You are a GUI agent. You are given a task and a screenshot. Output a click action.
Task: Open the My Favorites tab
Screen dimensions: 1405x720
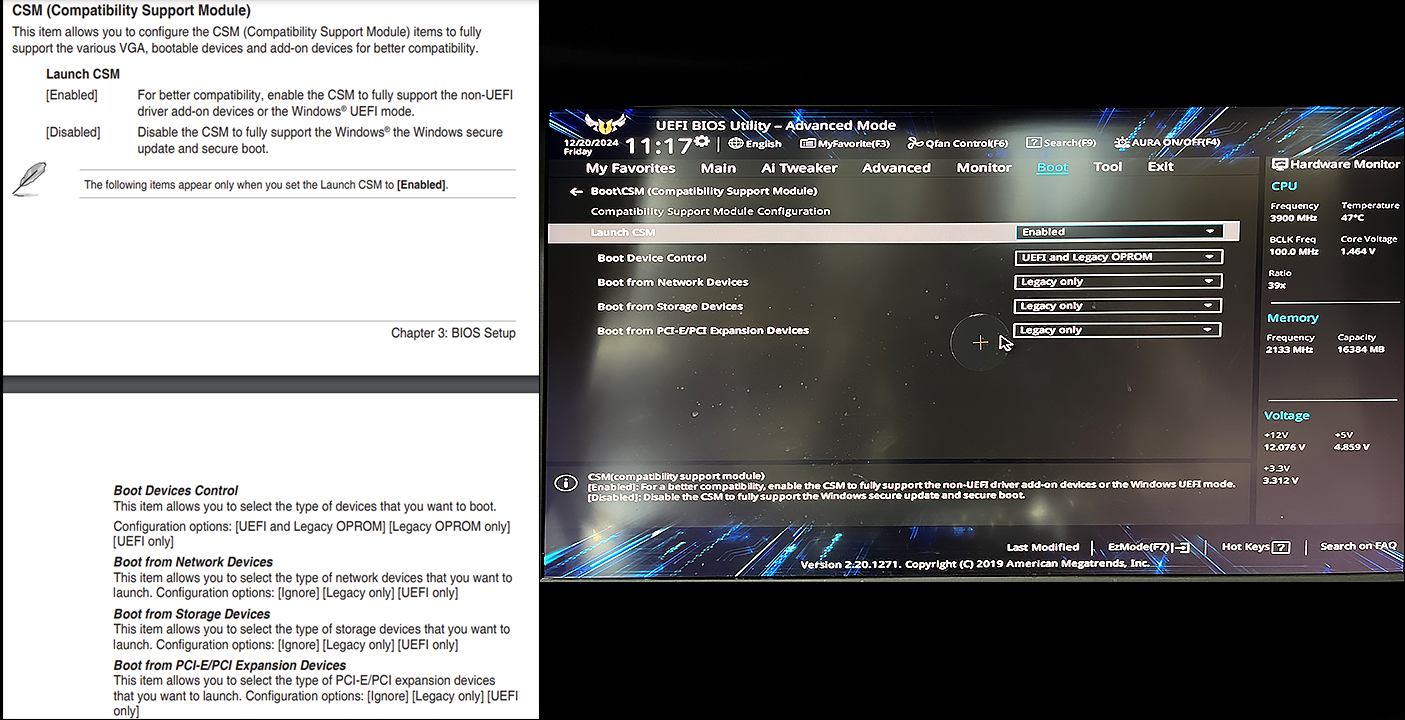coord(630,168)
